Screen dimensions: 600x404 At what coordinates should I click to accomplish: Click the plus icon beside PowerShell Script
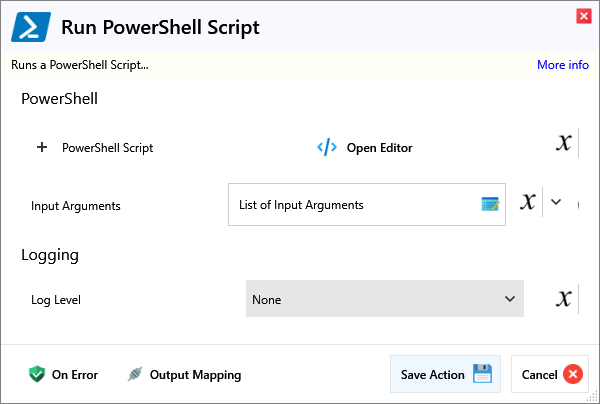(x=42, y=147)
